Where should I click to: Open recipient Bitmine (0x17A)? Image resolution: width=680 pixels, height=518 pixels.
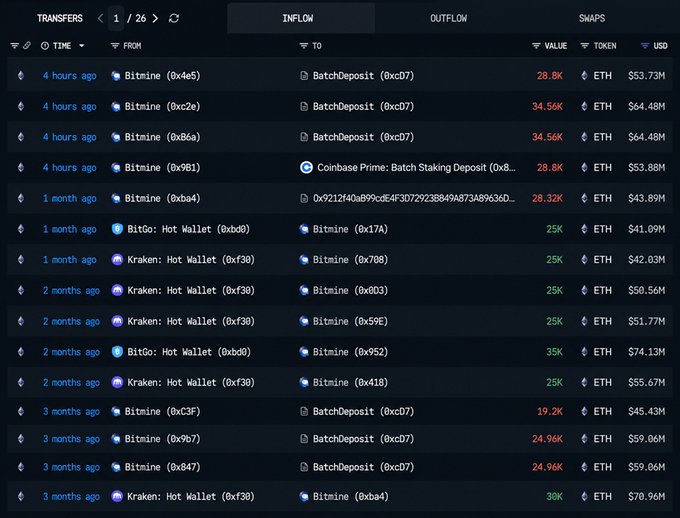(x=350, y=229)
